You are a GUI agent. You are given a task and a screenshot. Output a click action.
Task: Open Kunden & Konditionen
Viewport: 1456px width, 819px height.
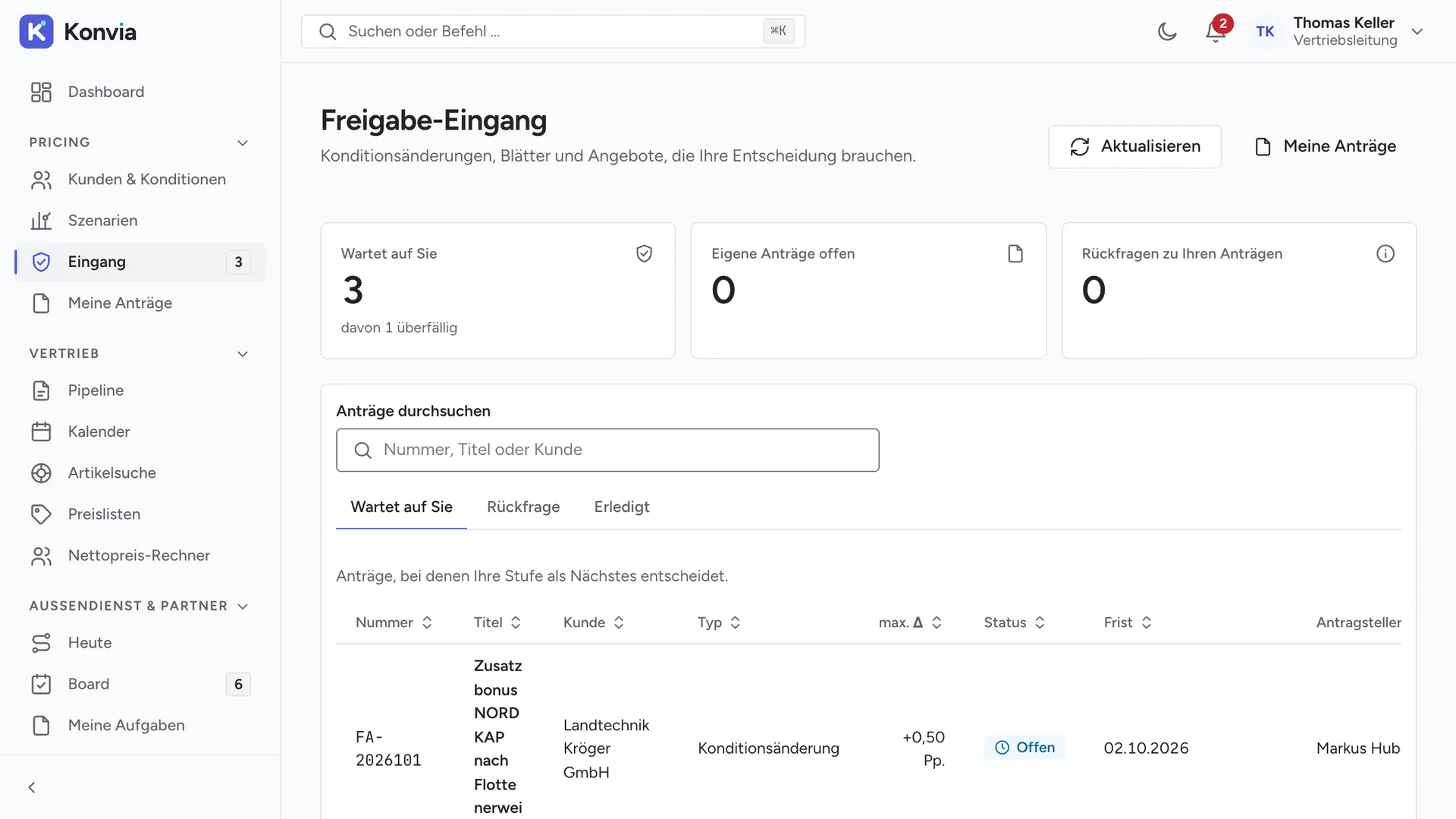coord(140,179)
